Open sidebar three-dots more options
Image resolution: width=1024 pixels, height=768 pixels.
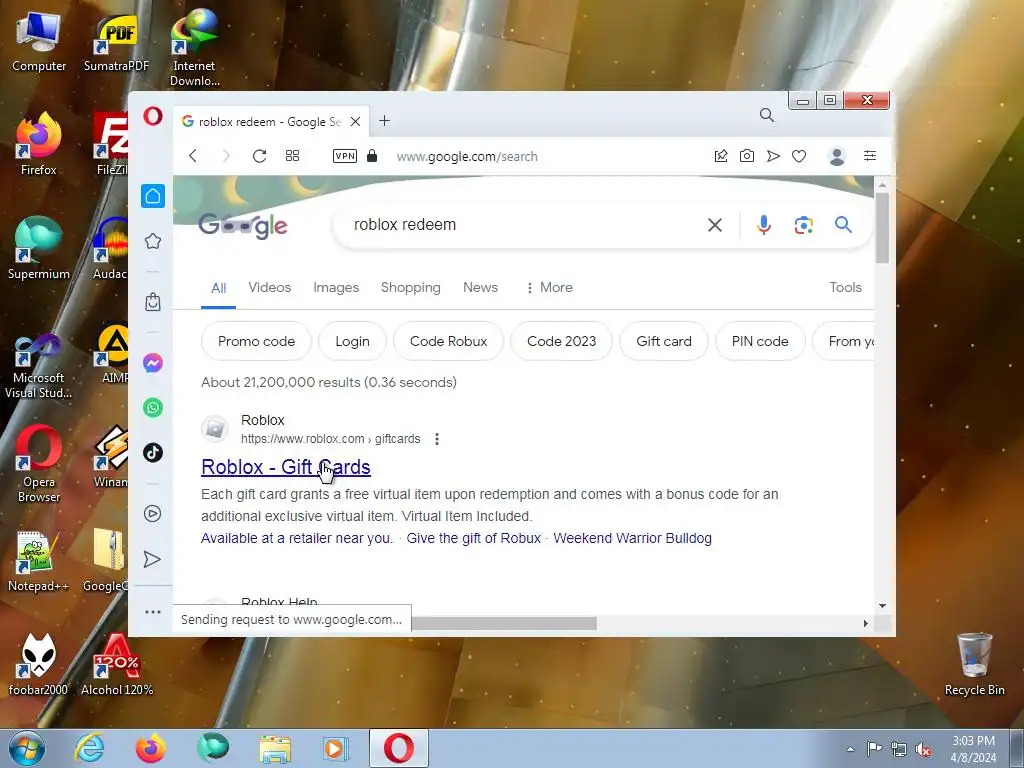pyautogui.click(x=153, y=612)
